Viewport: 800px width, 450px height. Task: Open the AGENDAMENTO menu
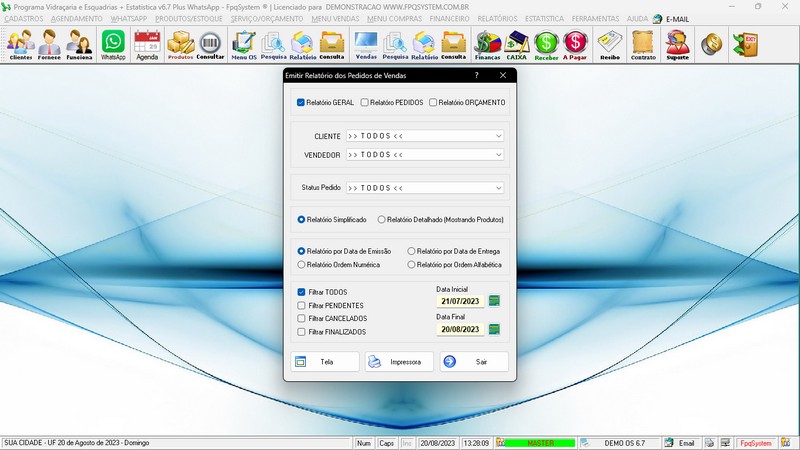coord(77,19)
